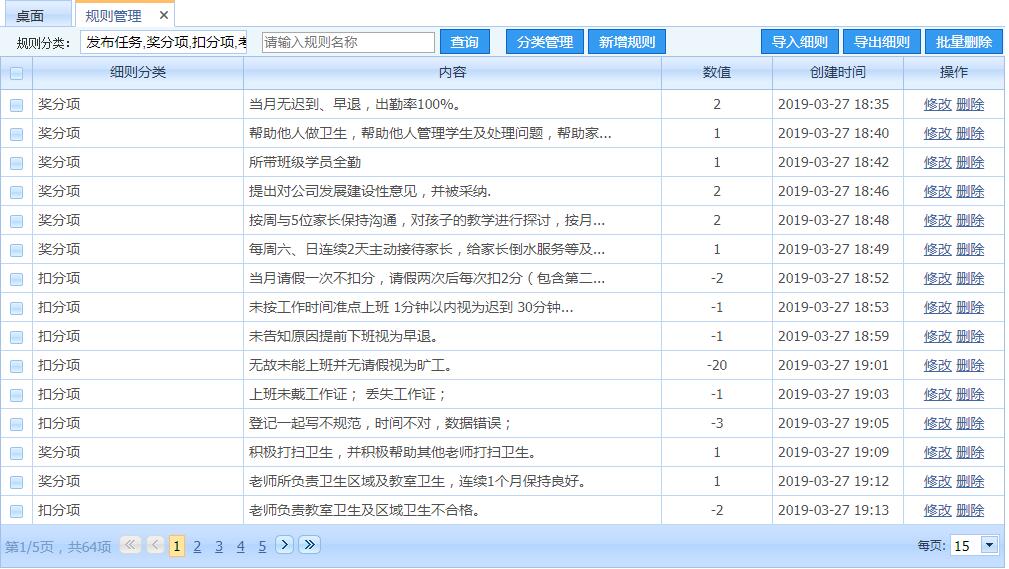The image size is (1009, 569).
Task: Go to the next page arrow
Action: [x=284, y=545]
